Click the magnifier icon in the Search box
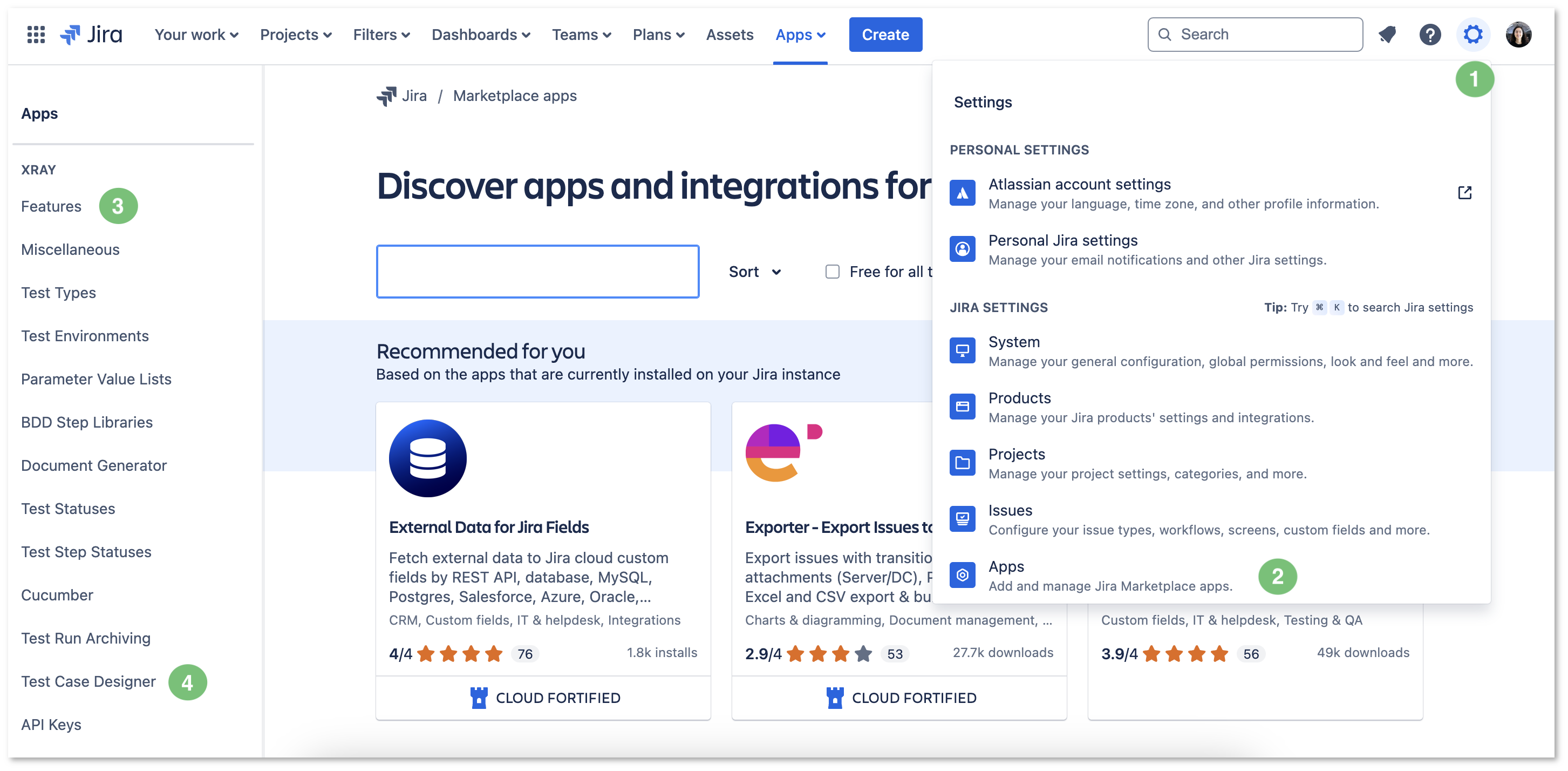 (1164, 35)
